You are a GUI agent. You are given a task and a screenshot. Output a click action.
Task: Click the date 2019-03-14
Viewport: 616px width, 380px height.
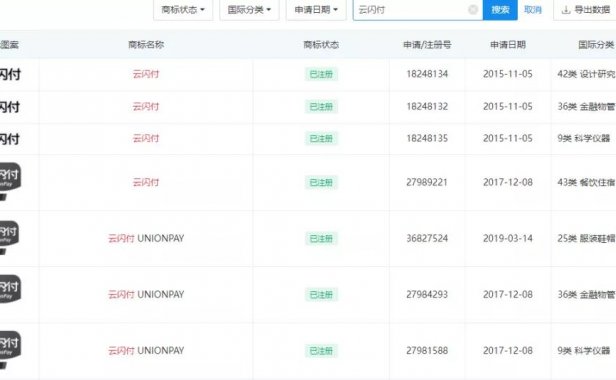point(508,238)
